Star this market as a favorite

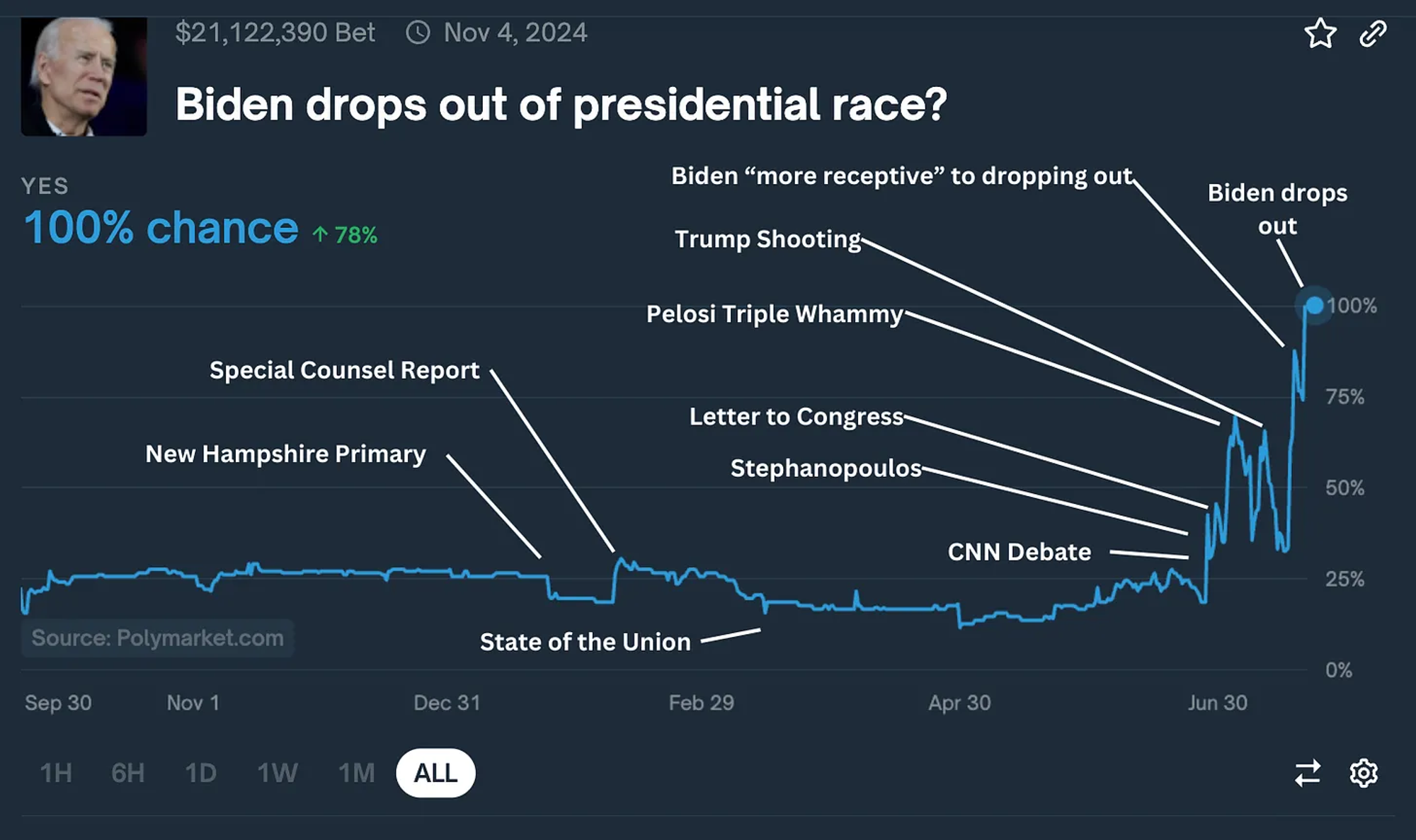[x=1320, y=33]
